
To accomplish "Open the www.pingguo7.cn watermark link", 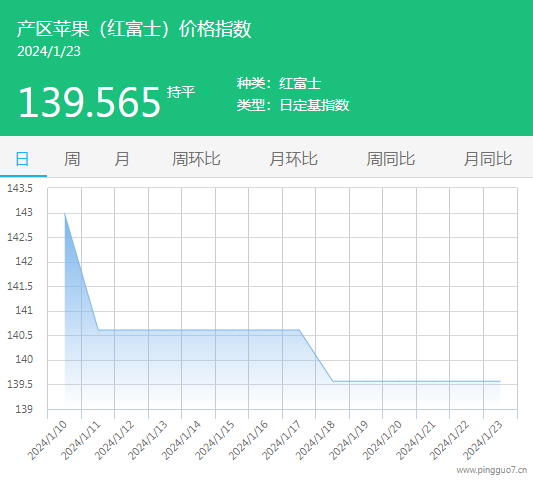I will click(492, 470).
